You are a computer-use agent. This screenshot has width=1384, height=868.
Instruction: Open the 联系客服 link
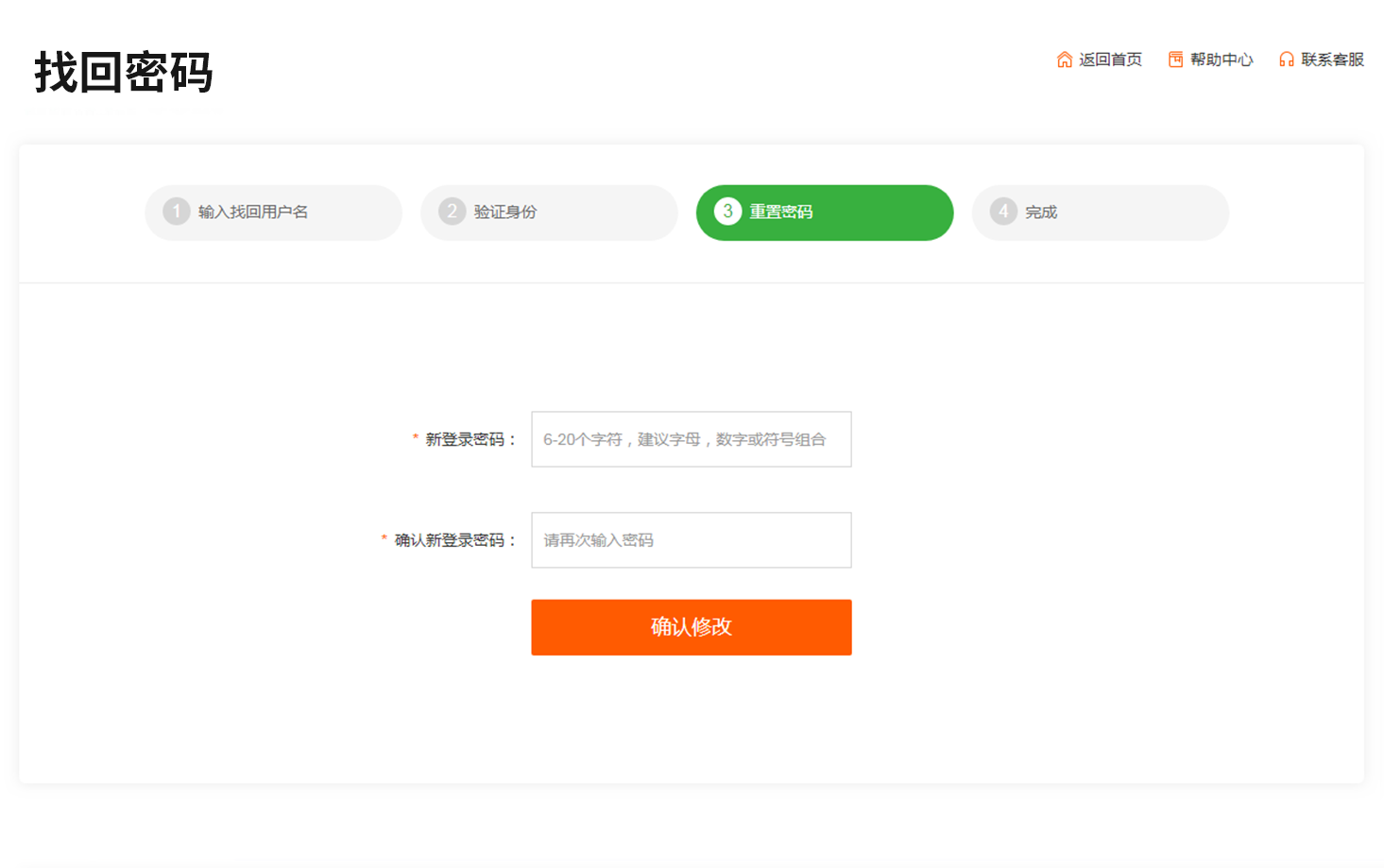point(1332,60)
